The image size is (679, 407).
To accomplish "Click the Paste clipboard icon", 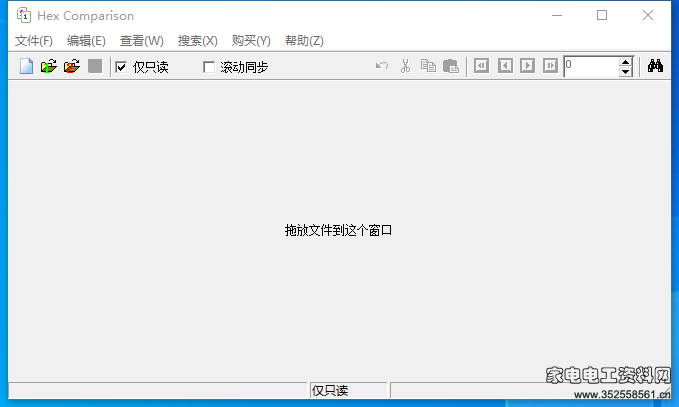I will 451,66.
